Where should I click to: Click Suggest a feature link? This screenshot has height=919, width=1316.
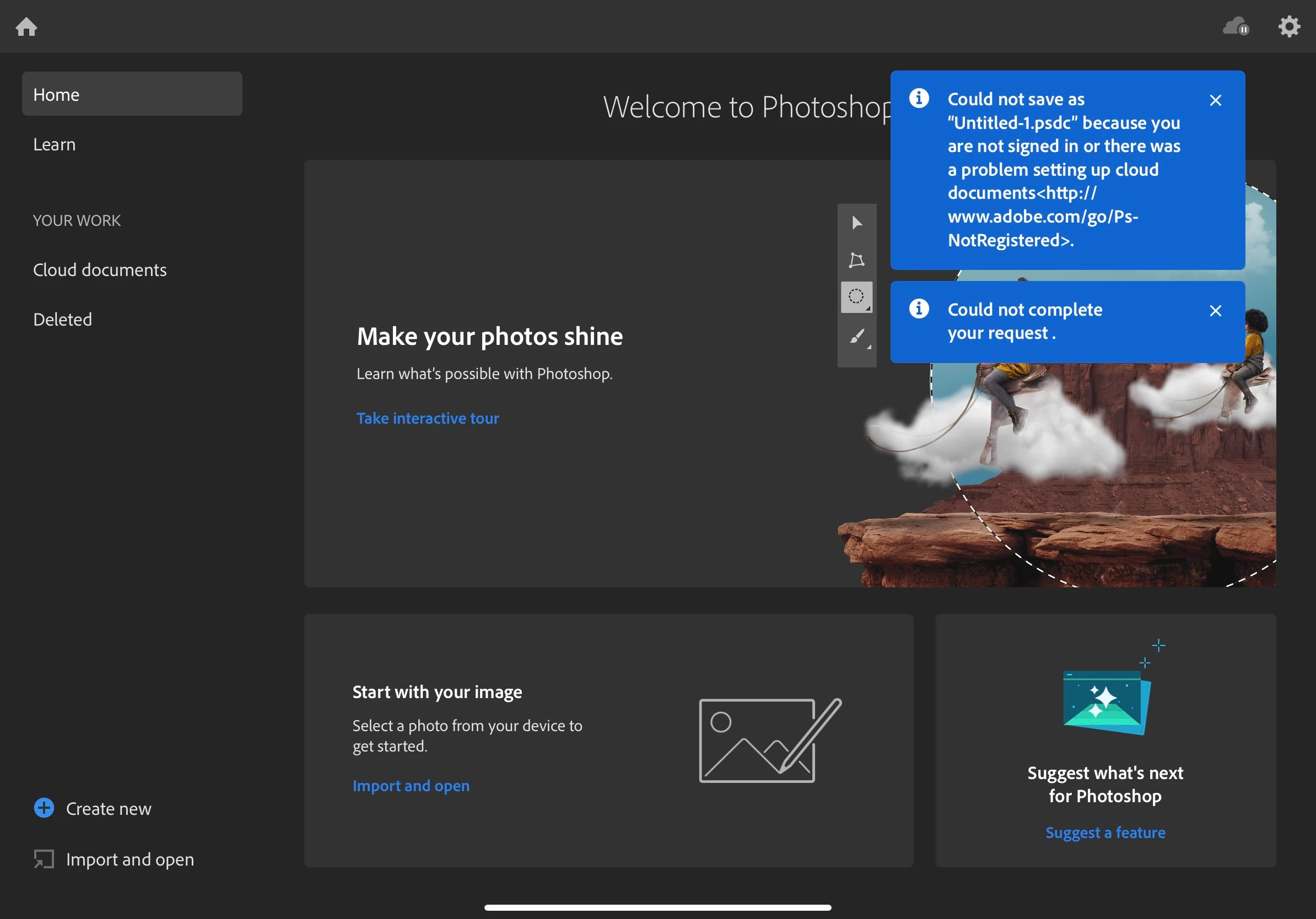(1105, 832)
